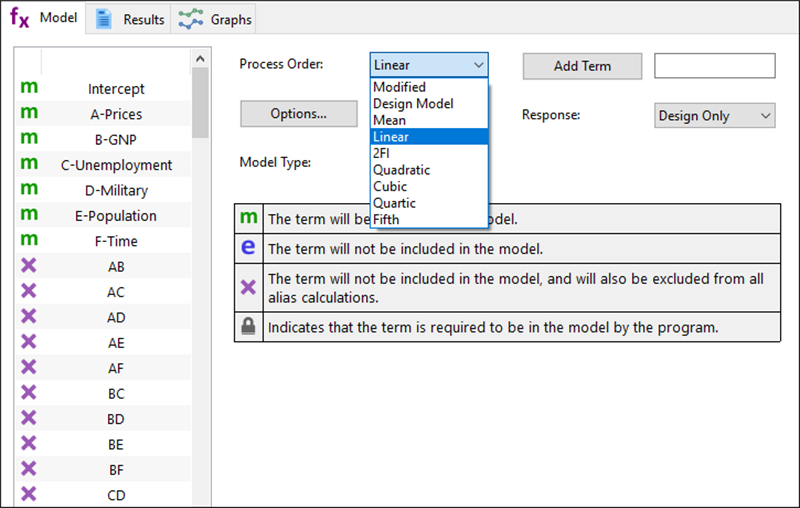Click the term list scrollbar up arrow
This screenshot has height=508, width=800.
[x=200, y=60]
